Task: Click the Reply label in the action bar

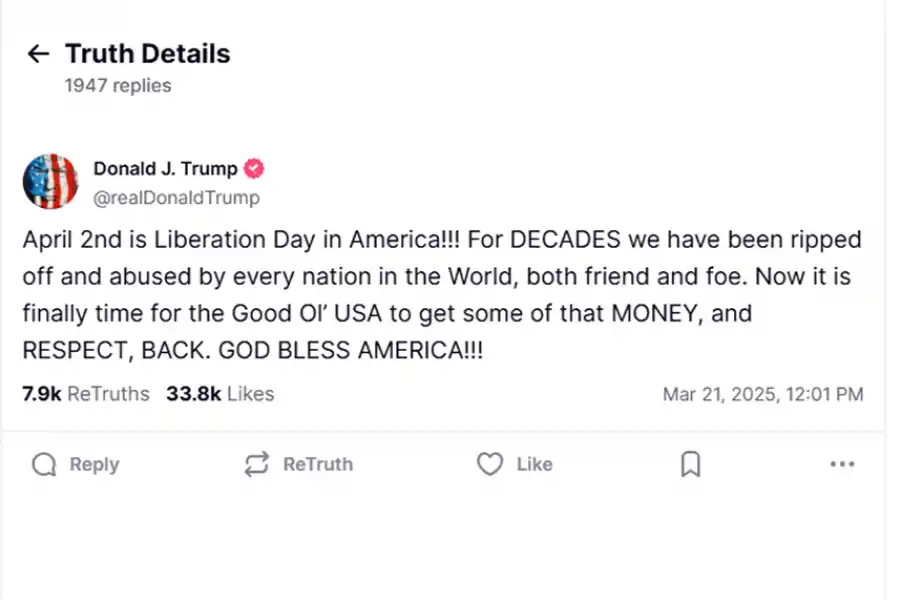Action: 95,464
